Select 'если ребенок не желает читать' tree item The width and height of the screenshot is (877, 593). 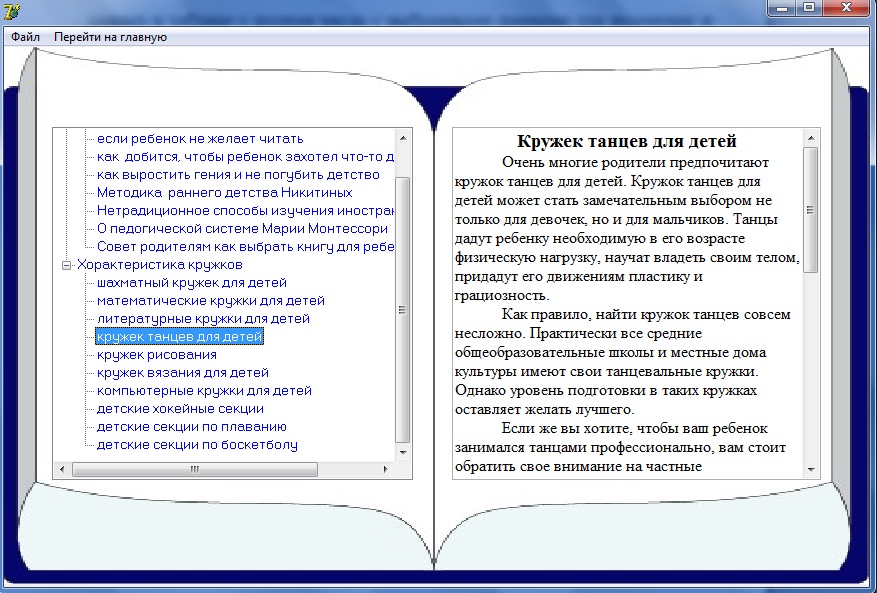[200, 139]
